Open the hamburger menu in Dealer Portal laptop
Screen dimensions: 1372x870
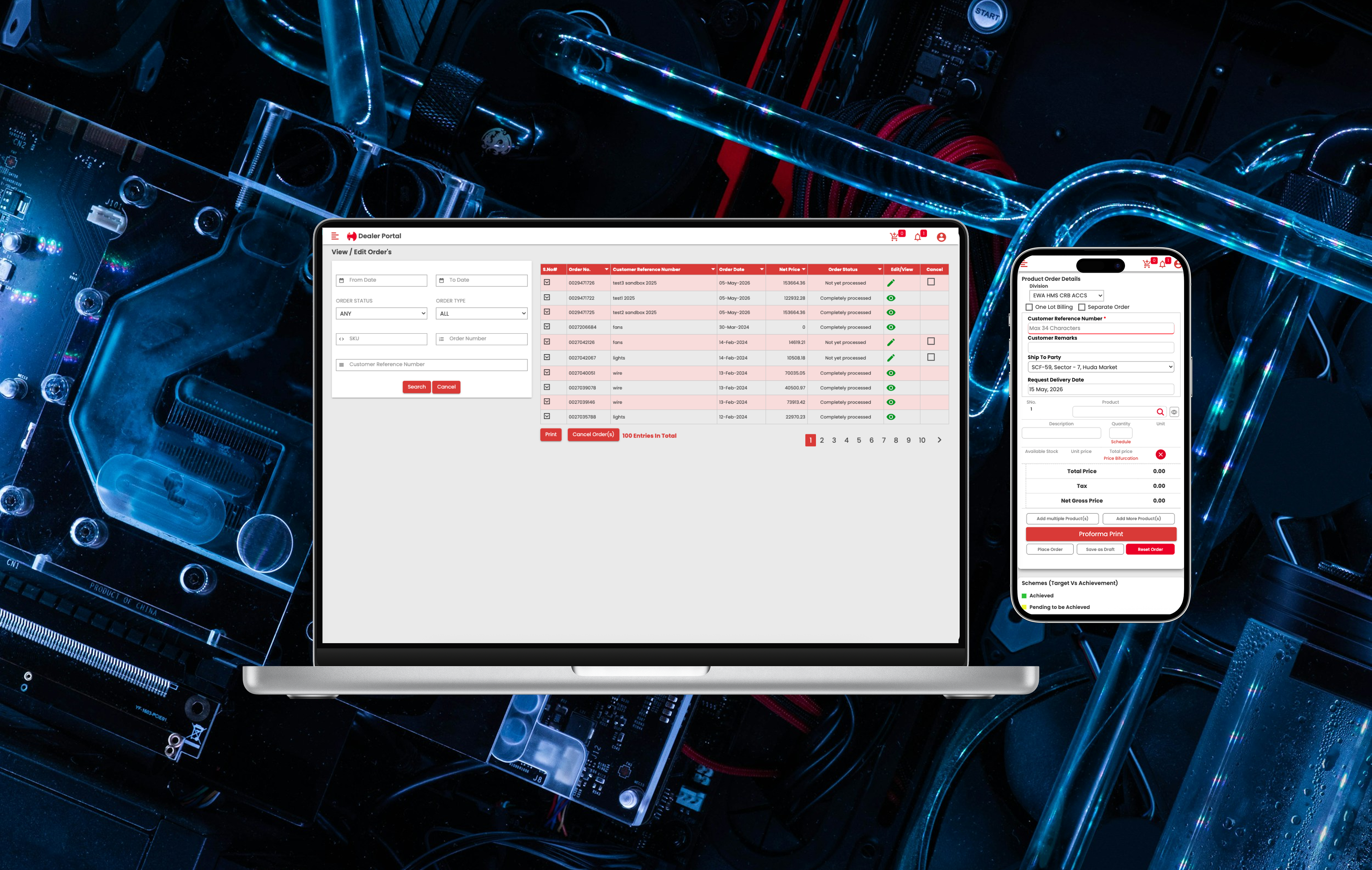pyautogui.click(x=335, y=236)
